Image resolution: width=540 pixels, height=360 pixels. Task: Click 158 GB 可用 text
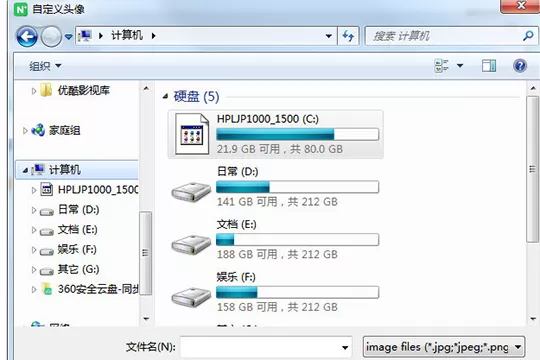[247, 307]
